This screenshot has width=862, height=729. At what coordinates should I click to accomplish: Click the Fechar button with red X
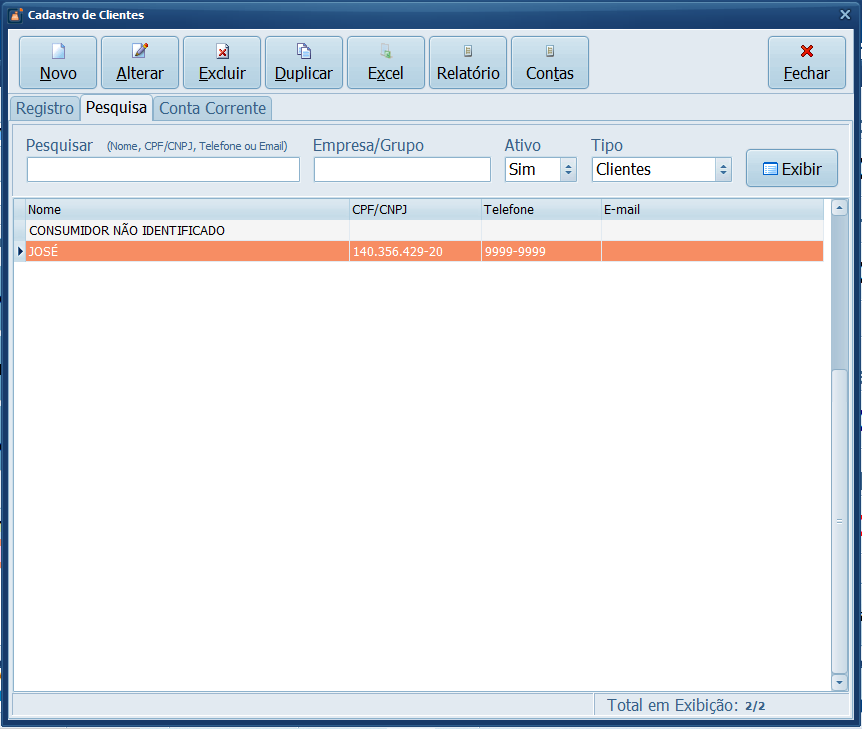(806, 63)
